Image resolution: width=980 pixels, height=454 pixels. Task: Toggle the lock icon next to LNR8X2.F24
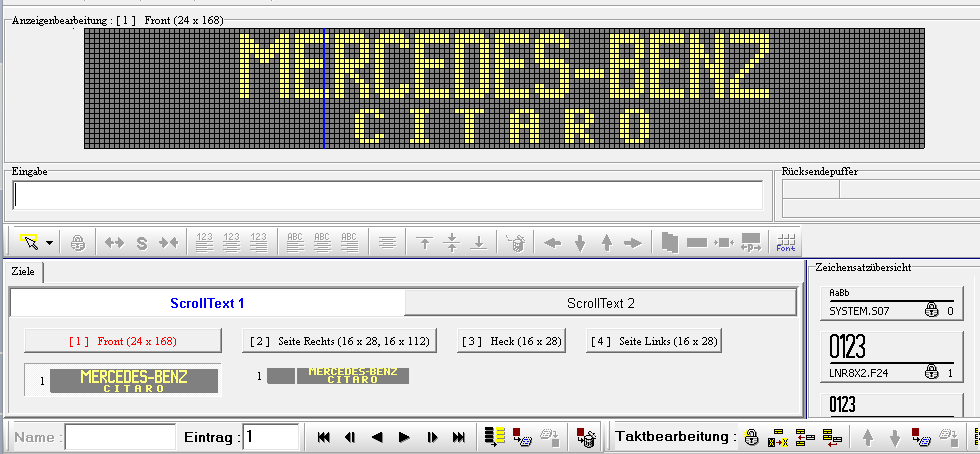pos(931,373)
